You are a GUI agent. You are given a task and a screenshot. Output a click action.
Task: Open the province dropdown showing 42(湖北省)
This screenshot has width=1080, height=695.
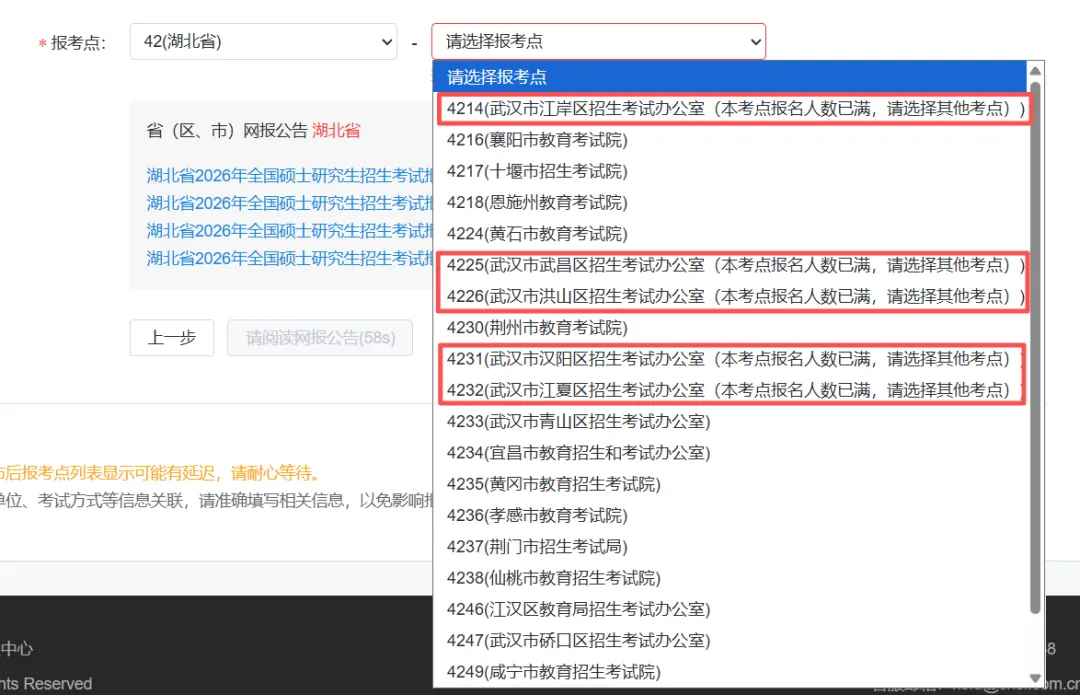[x=263, y=42]
